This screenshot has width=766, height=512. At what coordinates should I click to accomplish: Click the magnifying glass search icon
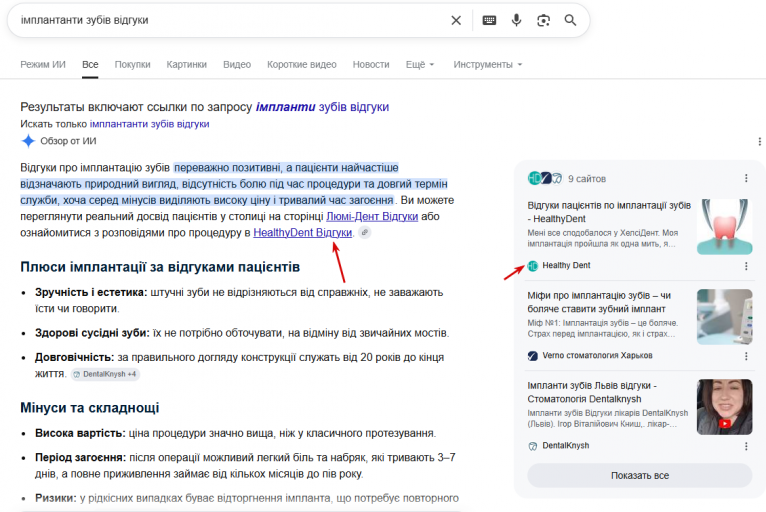point(570,20)
